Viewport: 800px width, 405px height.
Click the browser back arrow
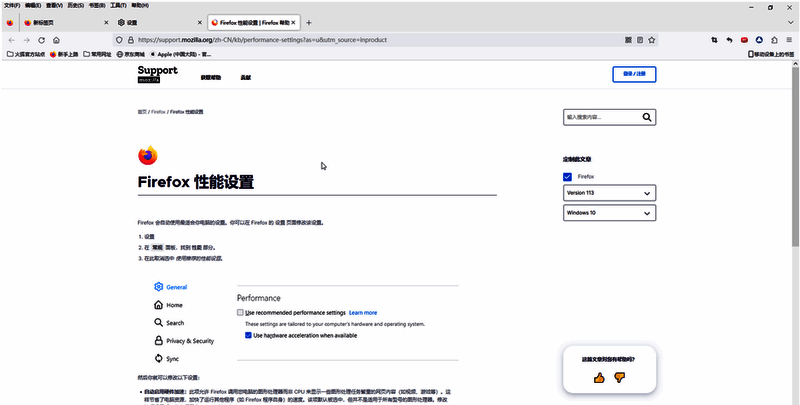point(11,40)
